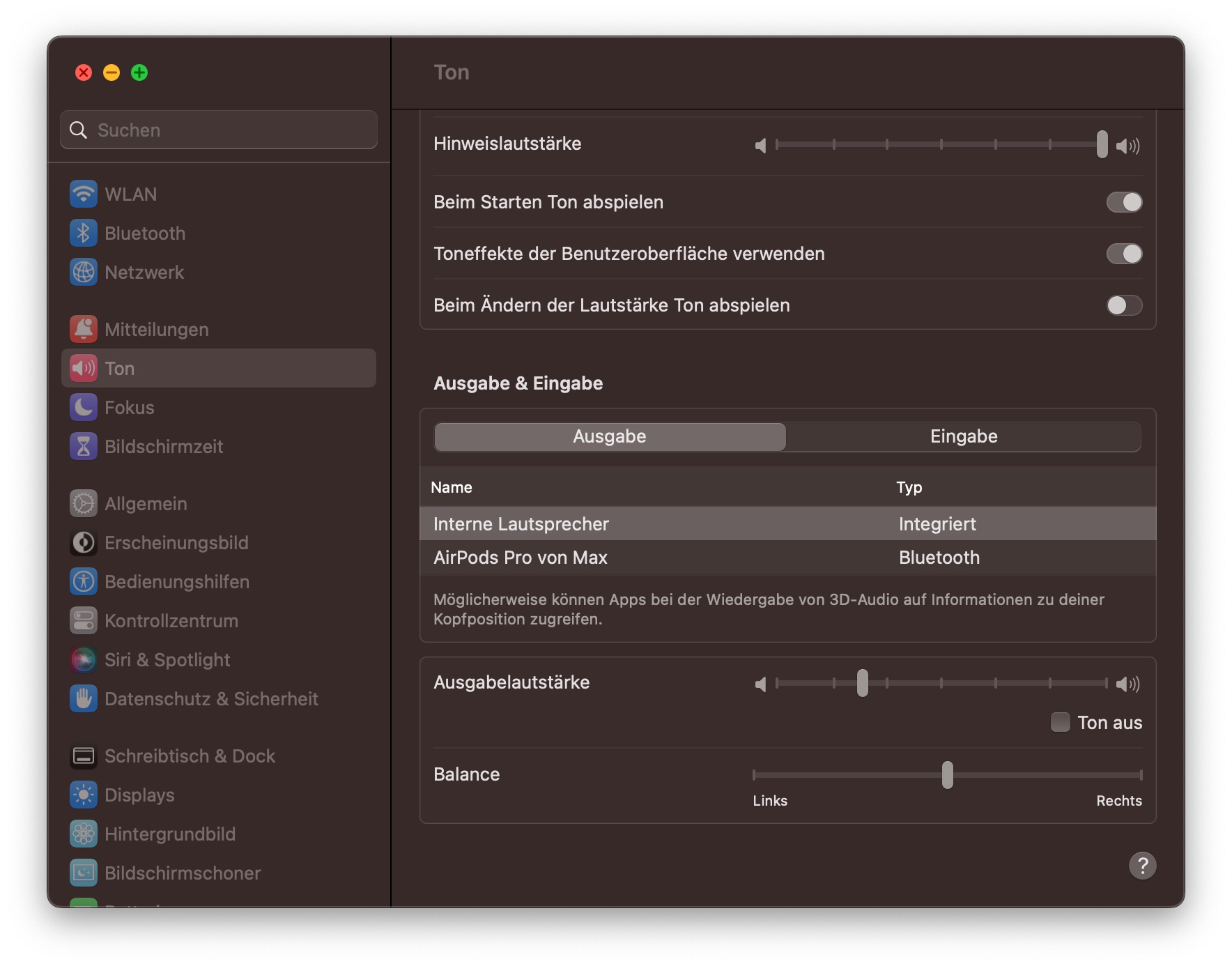The width and height of the screenshot is (1232, 966).
Task: Click the max volume speaker icon for Ausgabelautstärke
Action: [x=1127, y=684]
